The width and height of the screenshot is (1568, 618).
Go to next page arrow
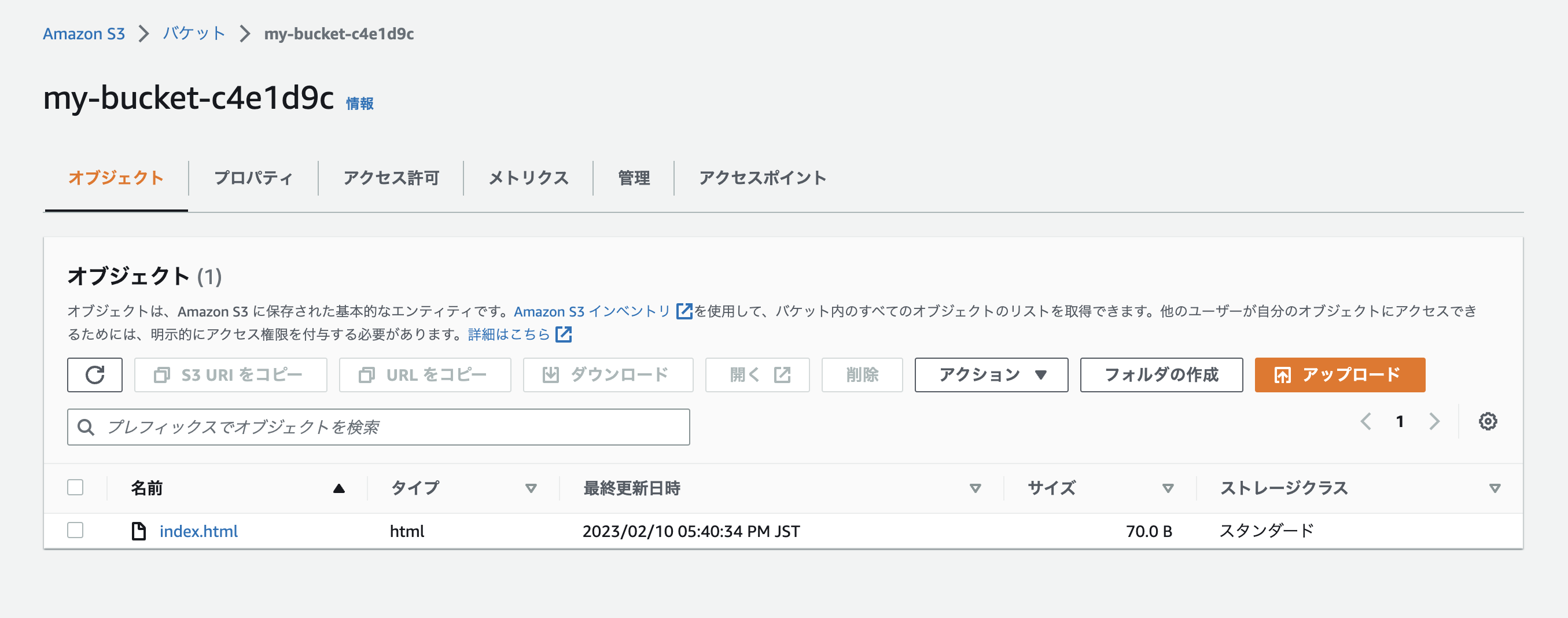[x=1434, y=421]
